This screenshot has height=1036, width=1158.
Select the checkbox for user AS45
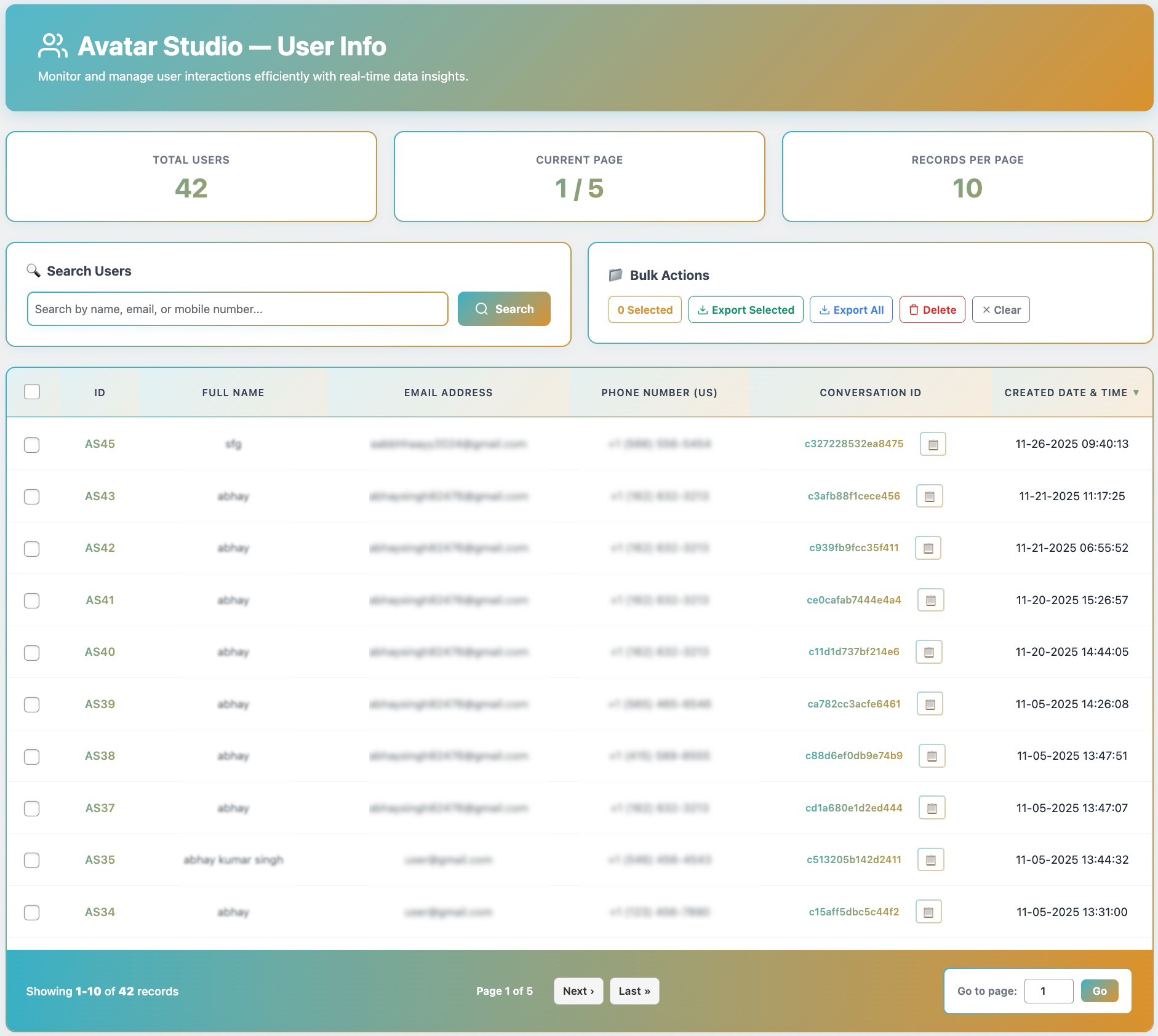pos(32,445)
